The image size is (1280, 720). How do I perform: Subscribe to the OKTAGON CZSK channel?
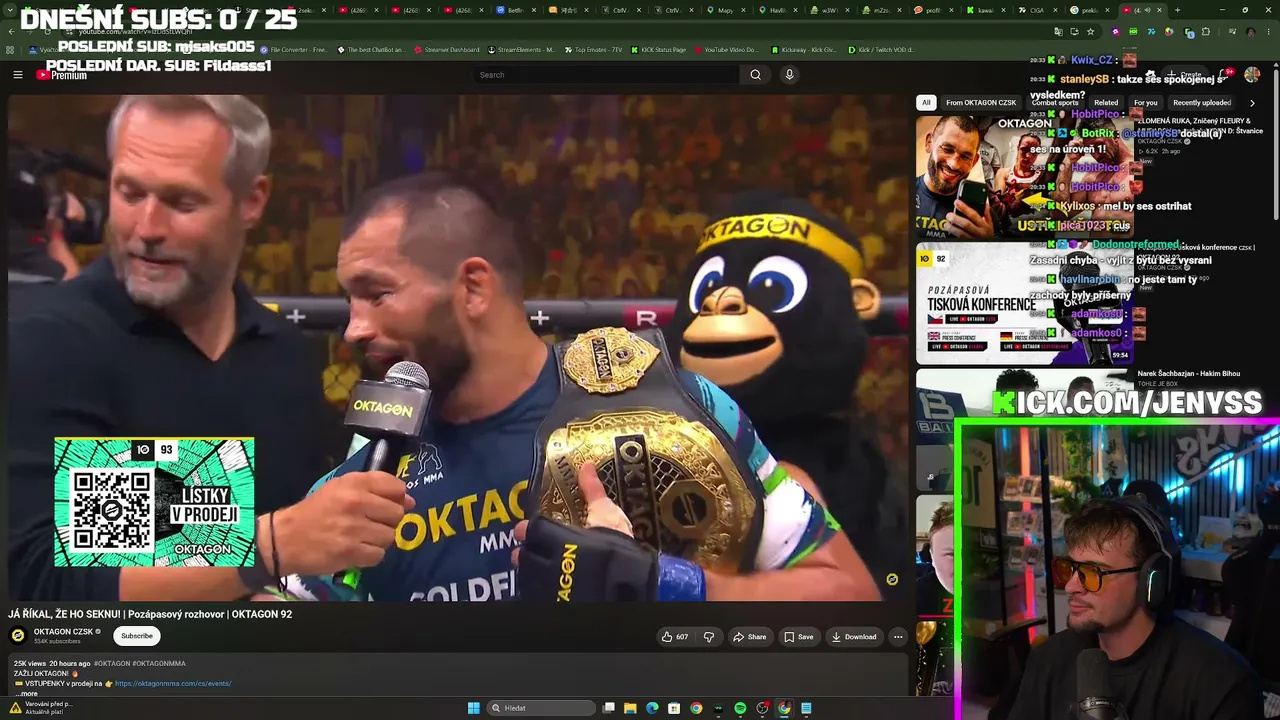pyautogui.click(x=137, y=636)
